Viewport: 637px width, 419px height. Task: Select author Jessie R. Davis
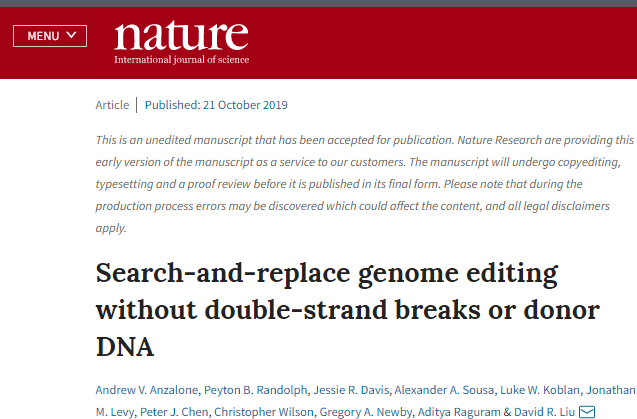click(x=351, y=390)
